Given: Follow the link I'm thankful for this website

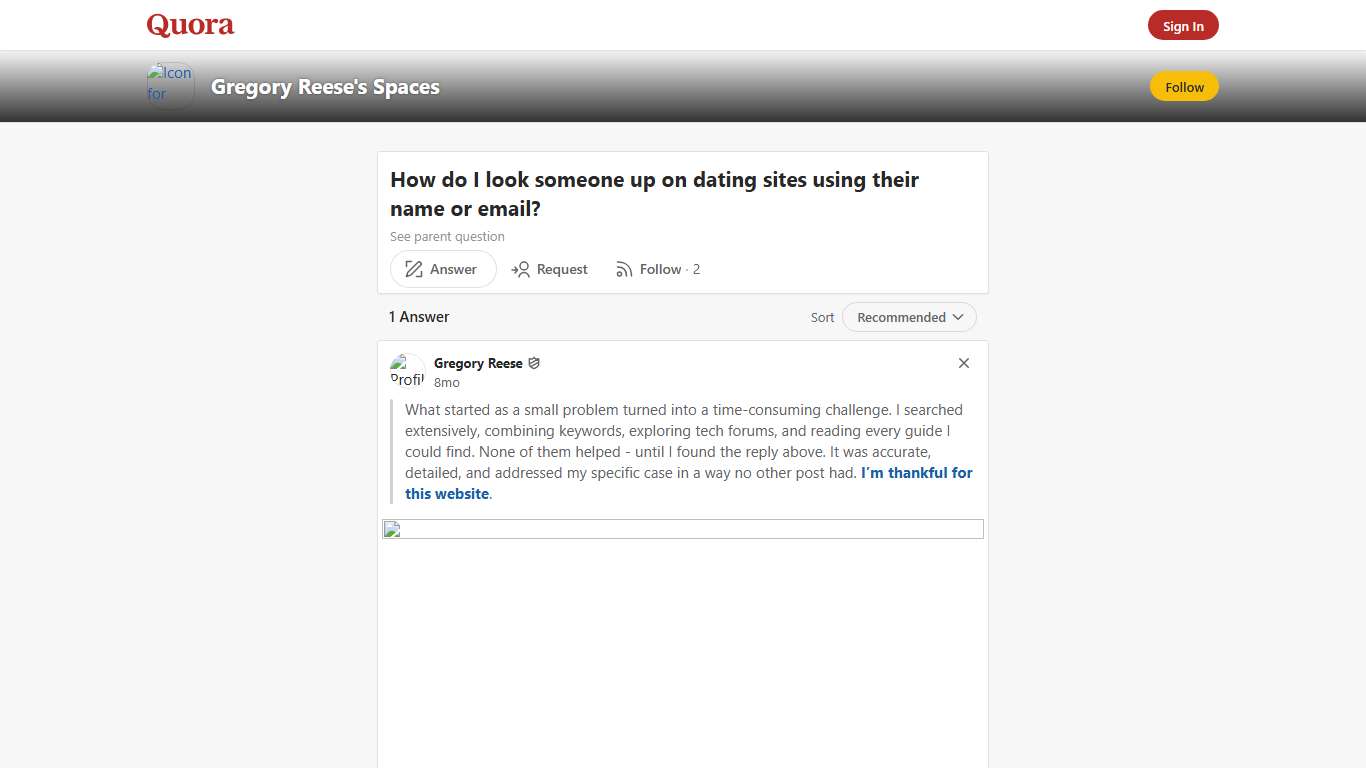Looking at the screenshot, I should point(916,473).
